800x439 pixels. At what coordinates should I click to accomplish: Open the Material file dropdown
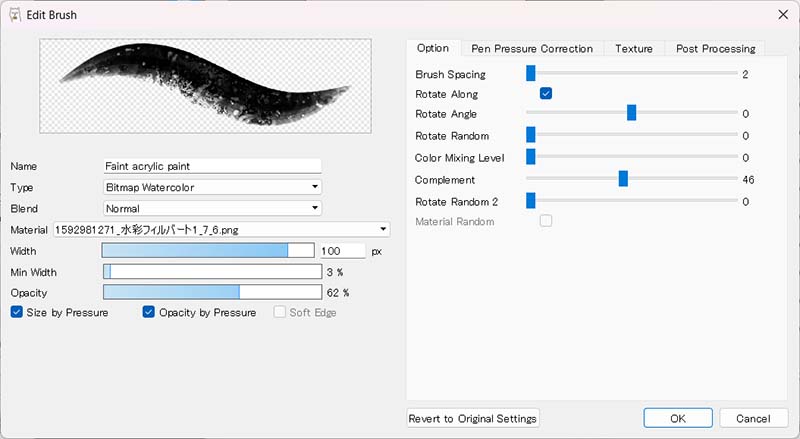(221, 229)
